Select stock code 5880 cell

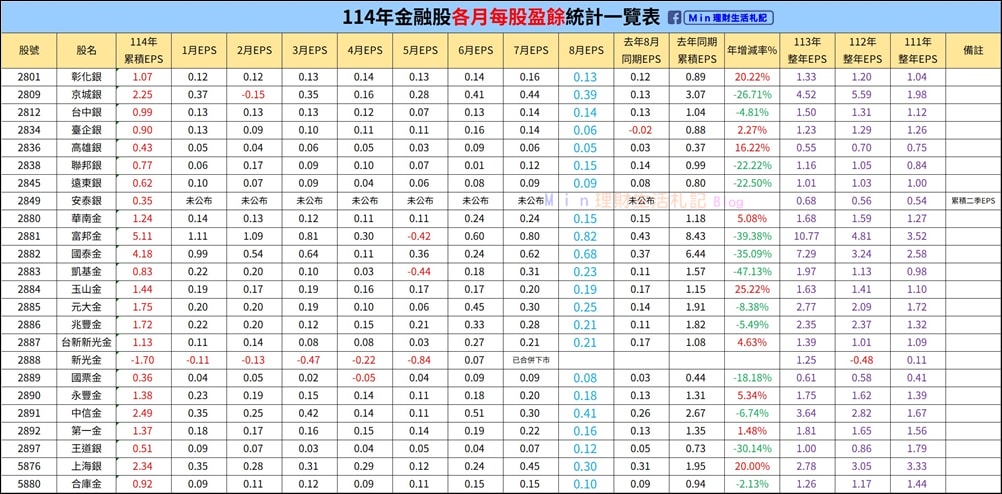click(29, 484)
